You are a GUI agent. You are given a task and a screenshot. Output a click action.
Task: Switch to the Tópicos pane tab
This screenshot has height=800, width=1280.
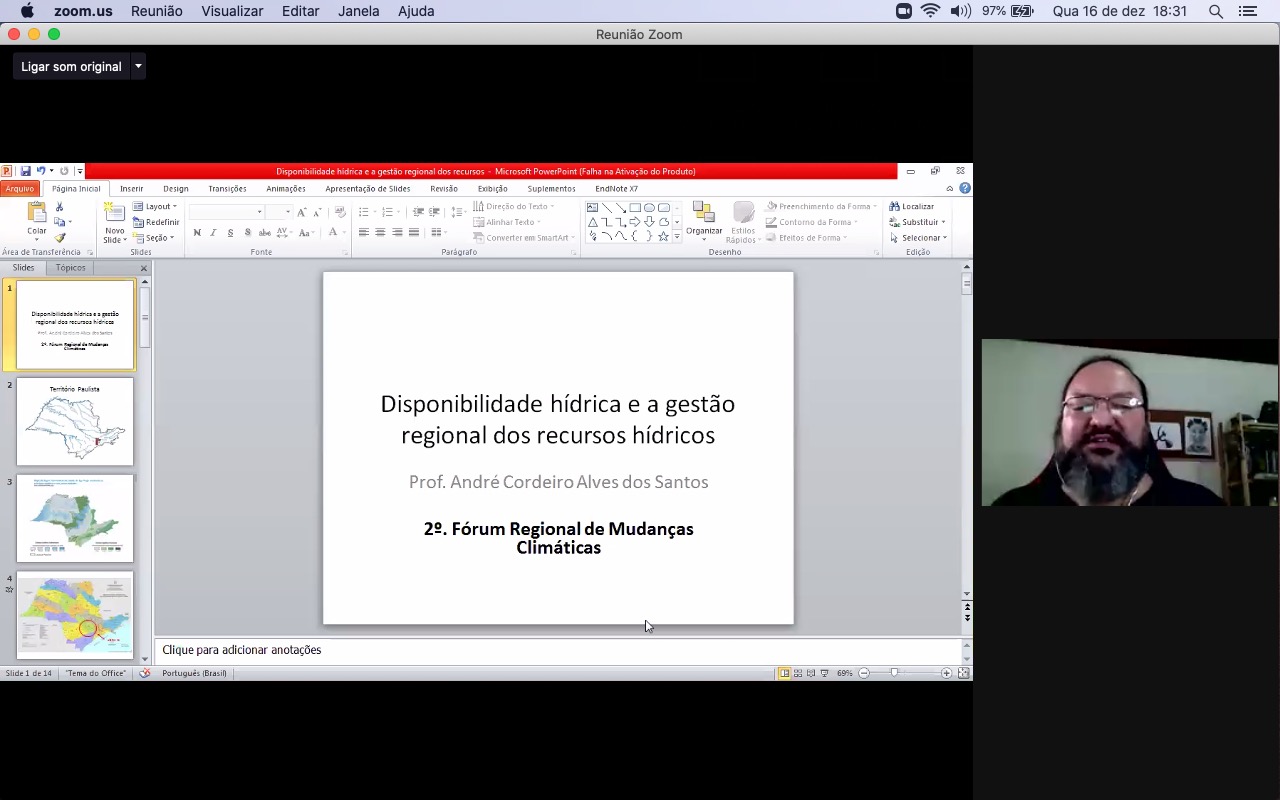click(70, 268)
